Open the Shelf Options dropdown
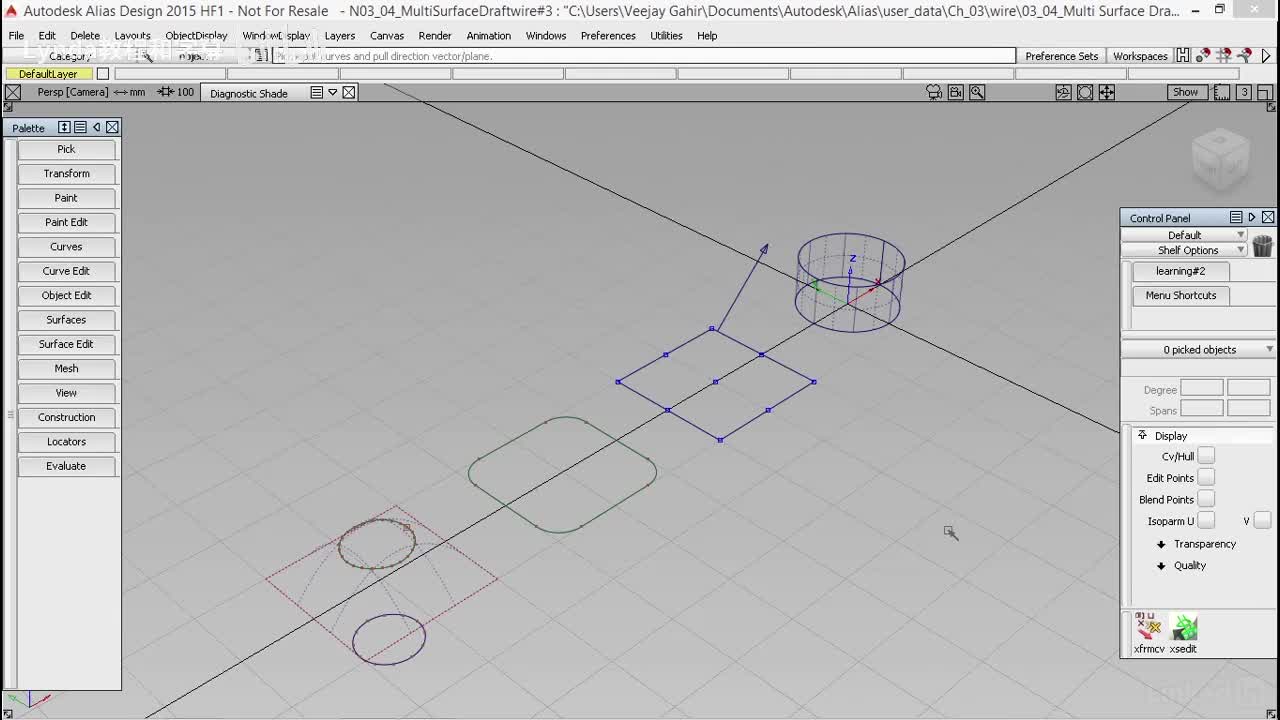 click(x=1185, y=250)
